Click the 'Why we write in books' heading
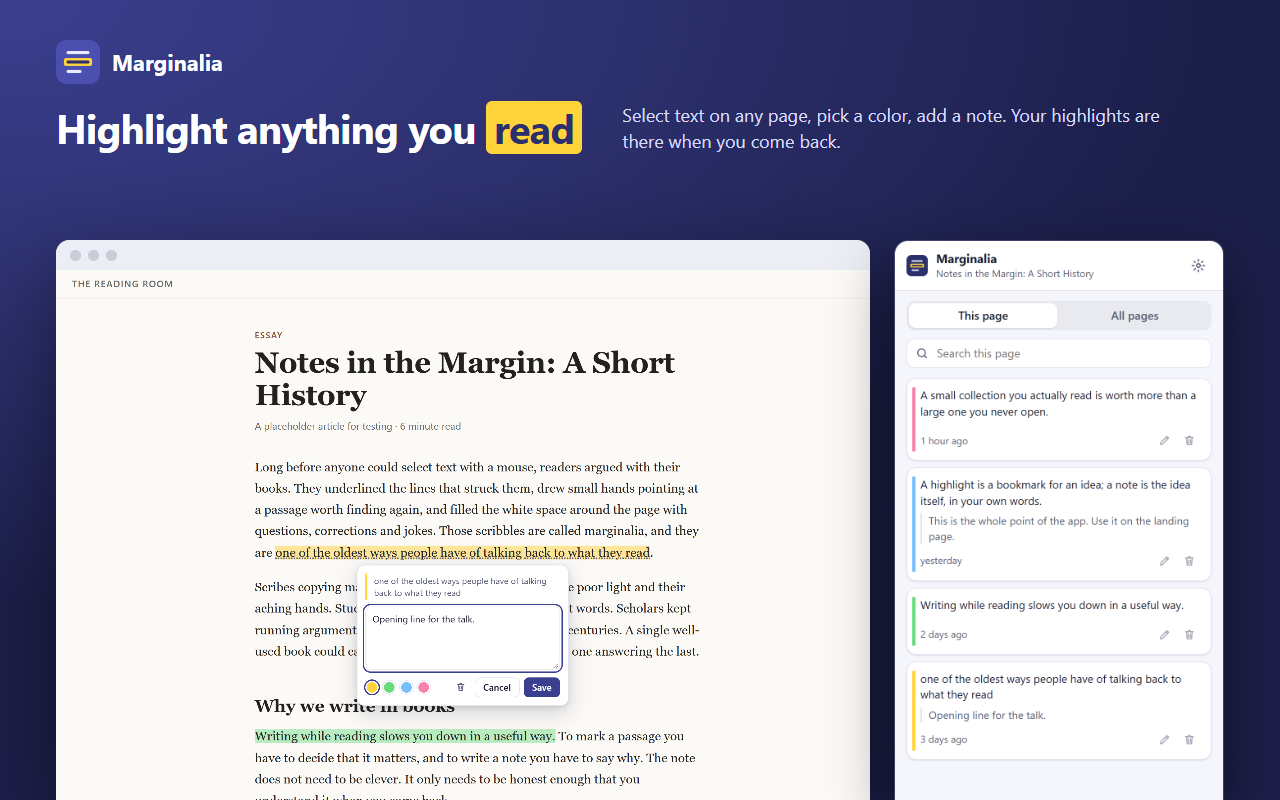 (354, 706)
